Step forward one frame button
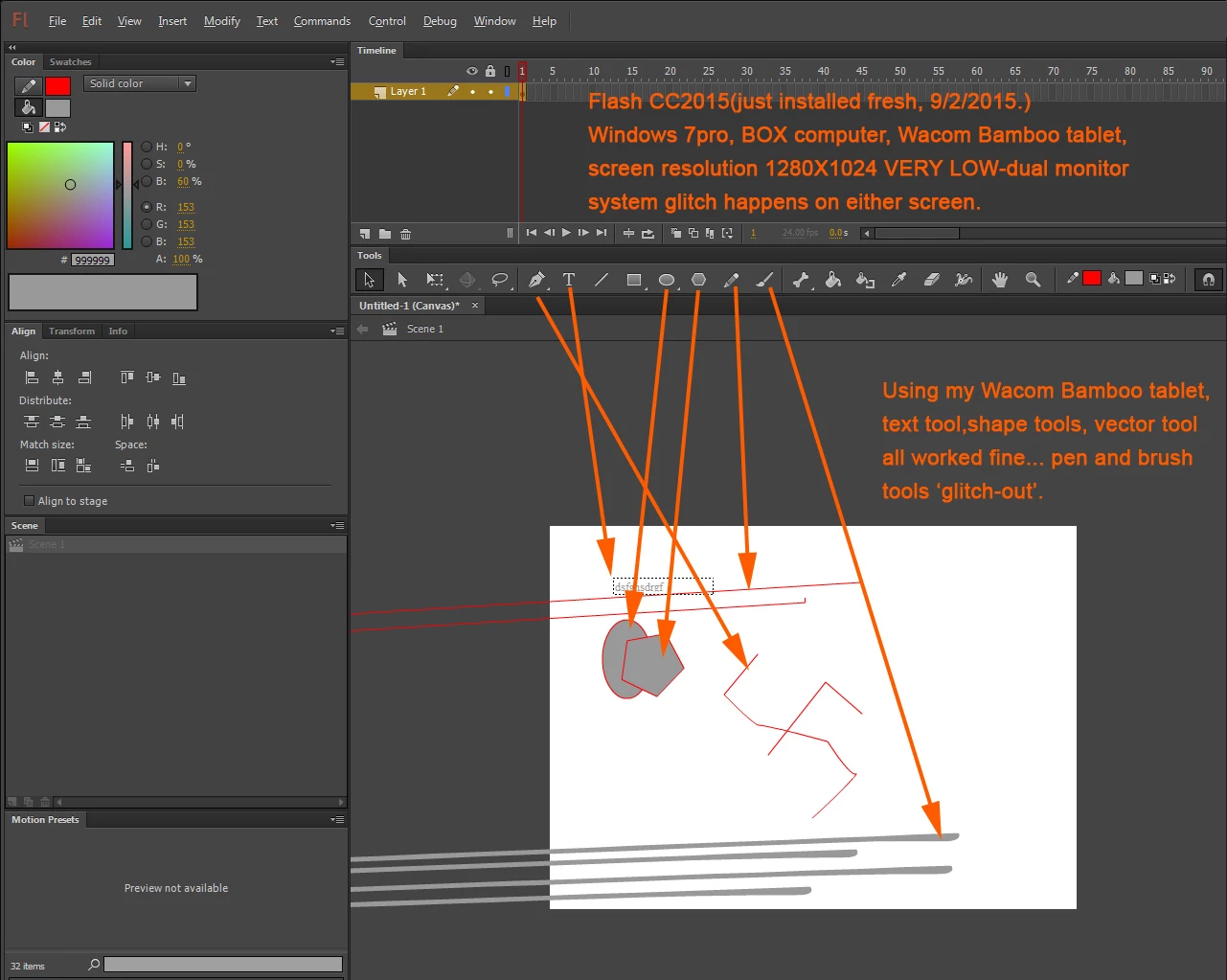 583,233
